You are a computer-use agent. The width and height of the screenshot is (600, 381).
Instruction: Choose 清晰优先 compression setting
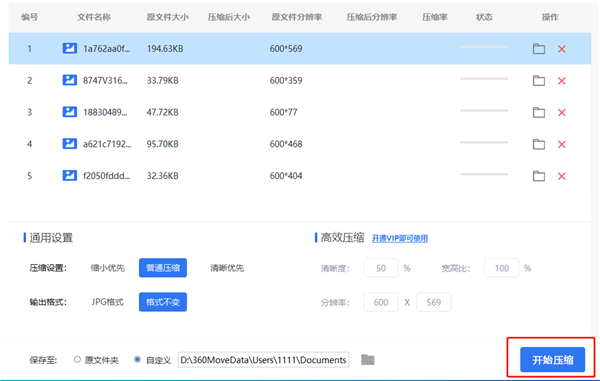tap(227, 268)
